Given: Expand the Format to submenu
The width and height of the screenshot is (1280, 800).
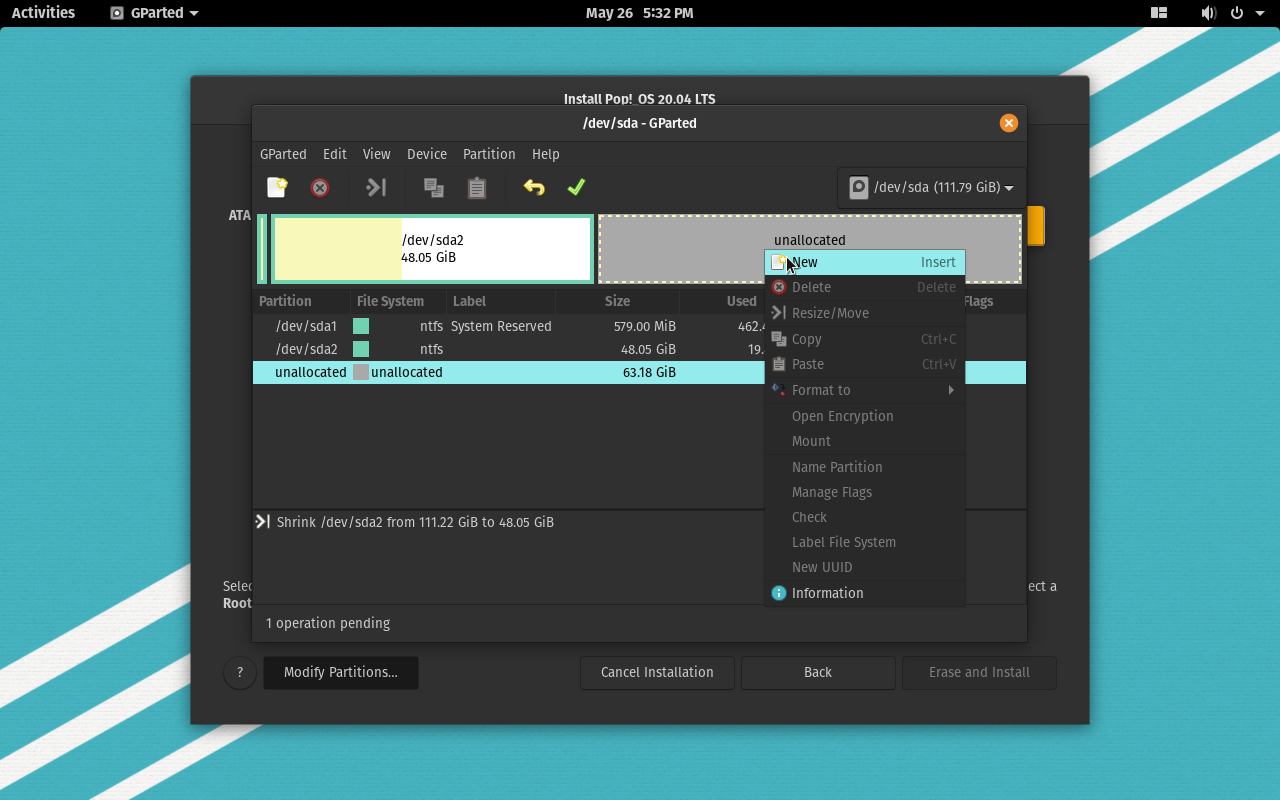Looking at the screenshot, I should click(864, 390).
